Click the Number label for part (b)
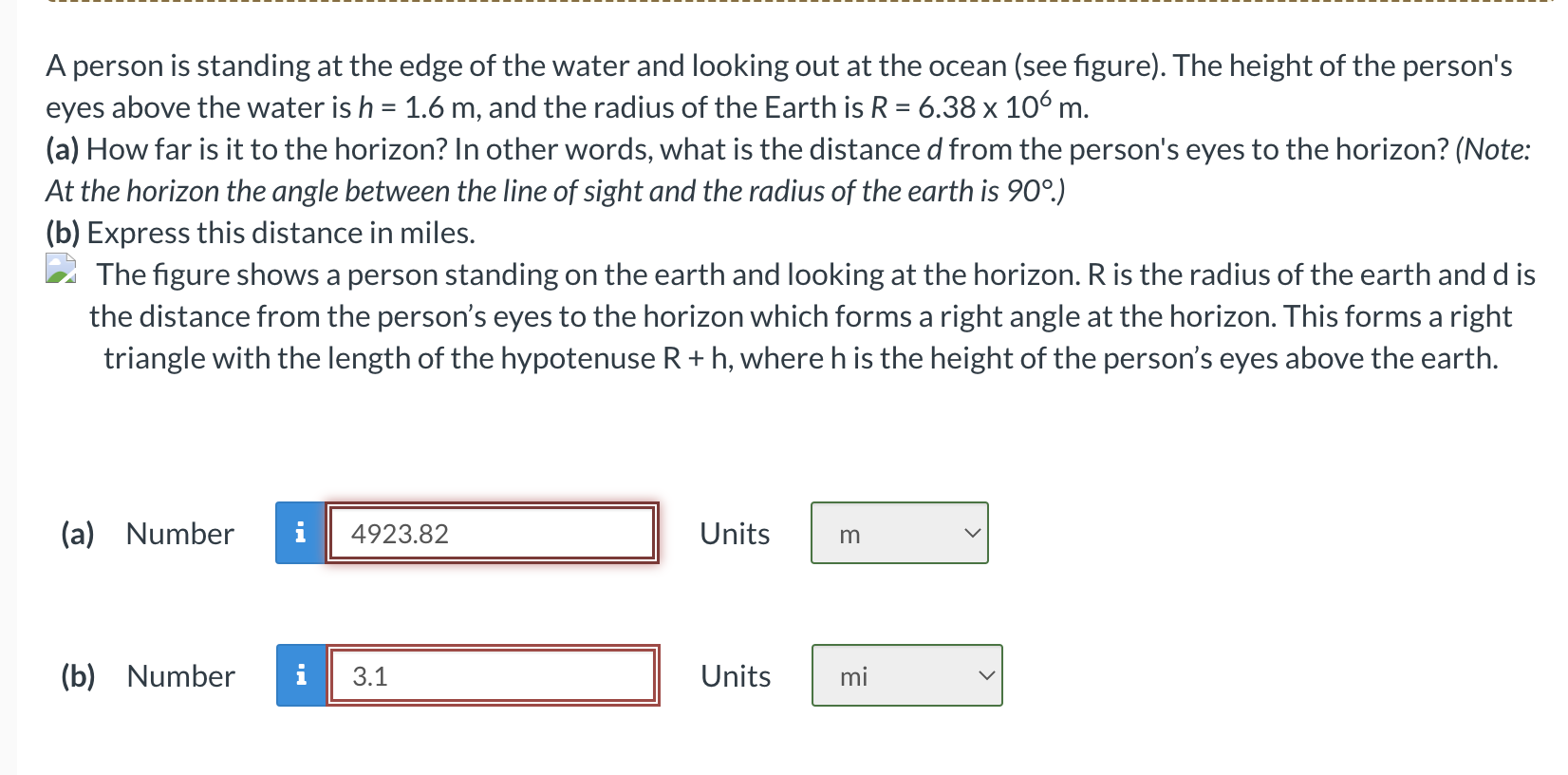1568x775 pixels. tap(179, 676)
